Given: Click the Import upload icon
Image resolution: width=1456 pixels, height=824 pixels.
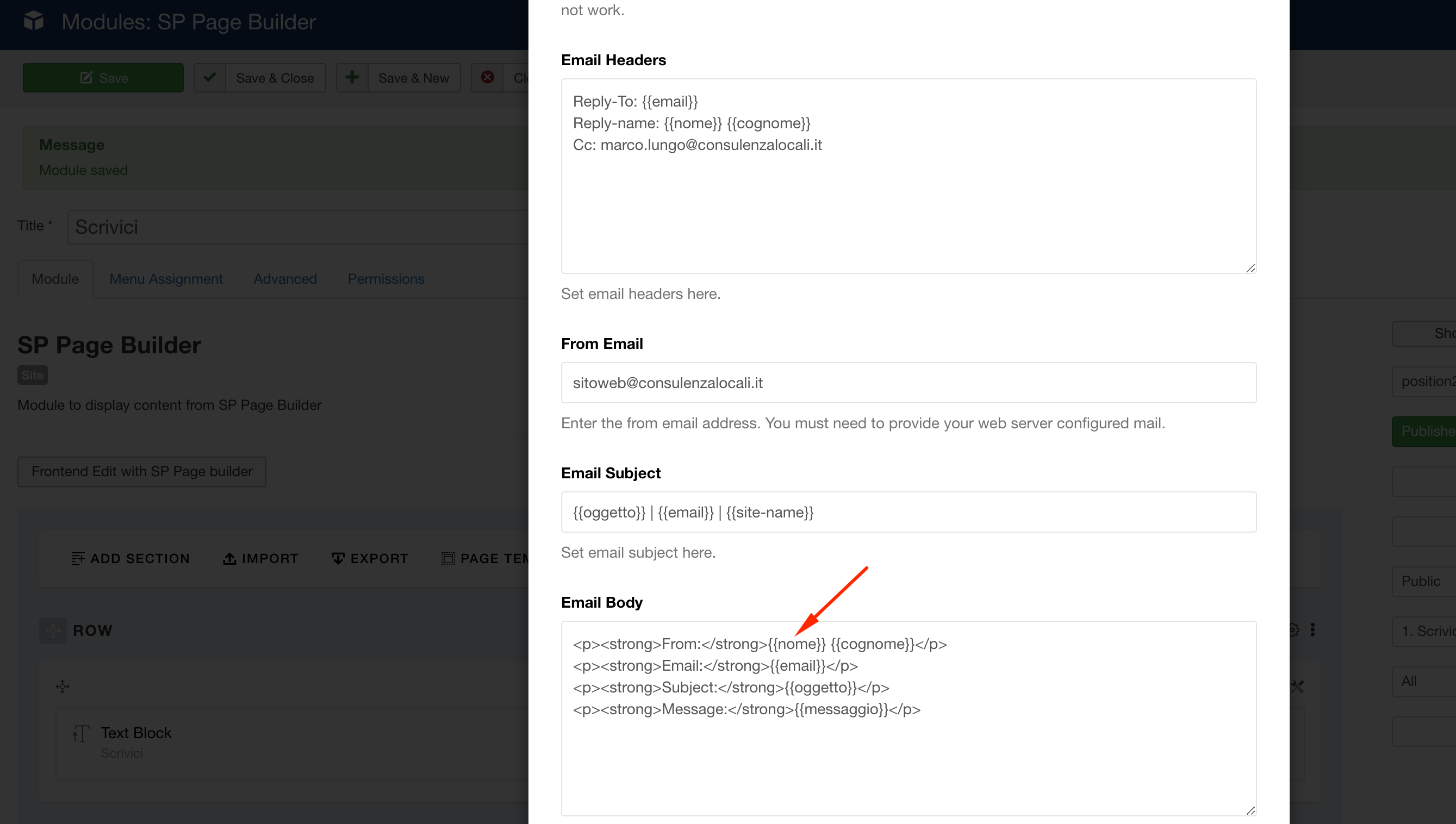Looking at the screenshot, I should tap(229, 559).
